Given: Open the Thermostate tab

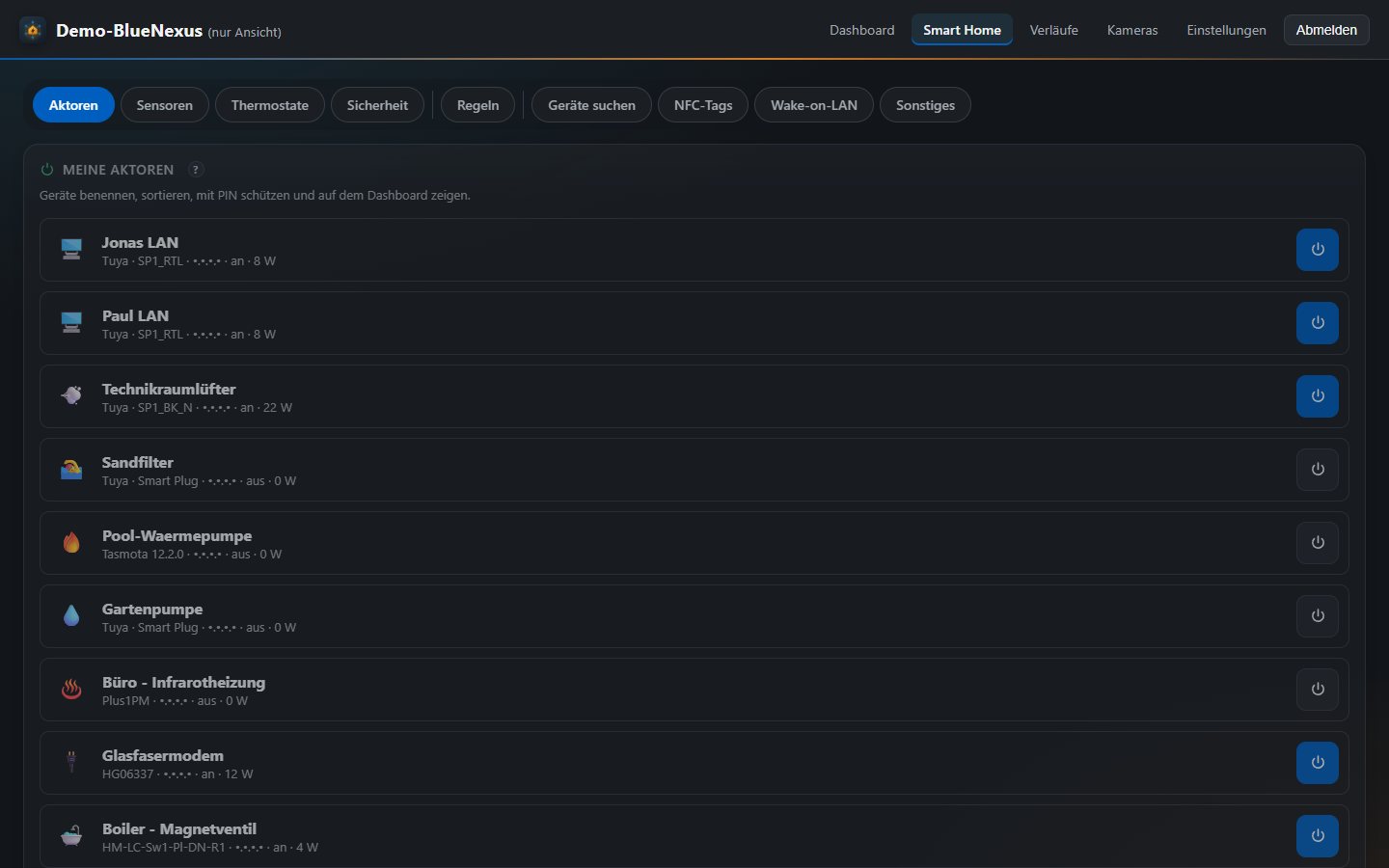Looking at the screenshot, I should 270,105.
